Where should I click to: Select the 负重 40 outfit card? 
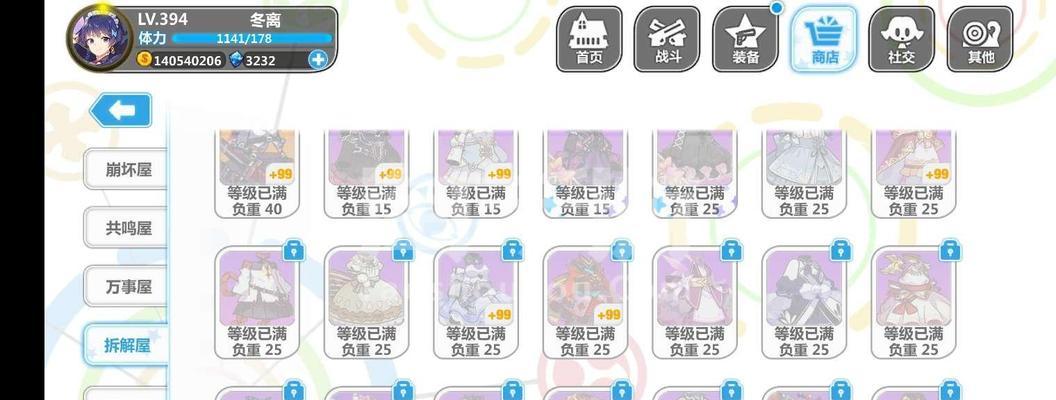point(257,174)
